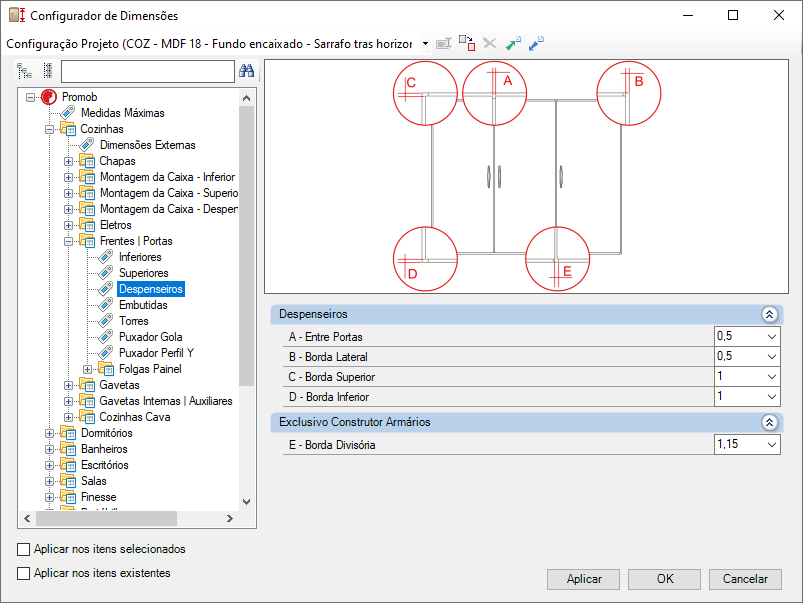Expand the Chapas folder
803x603 pixels.
click(68, 161)
